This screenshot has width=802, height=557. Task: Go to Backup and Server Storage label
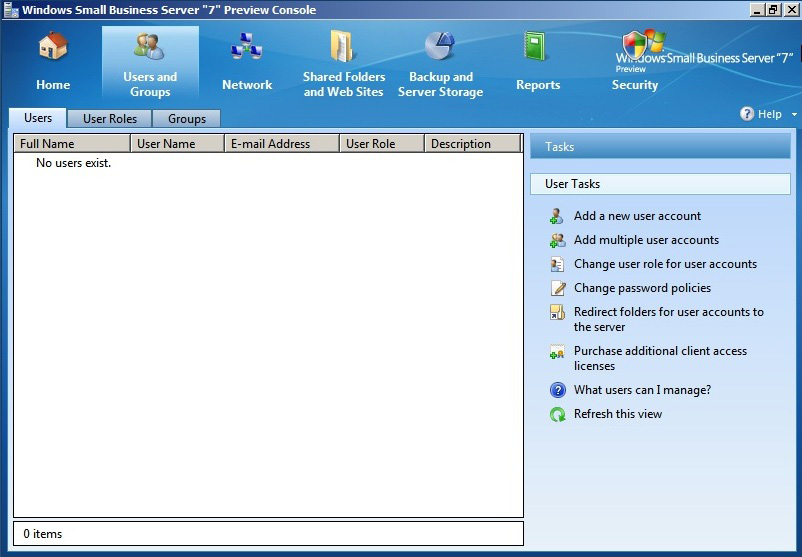click(x=440, y=84)
